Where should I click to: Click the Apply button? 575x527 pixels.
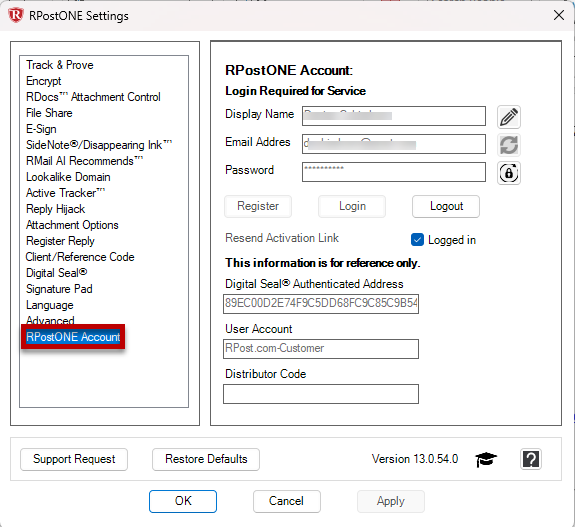pos(391,501)
